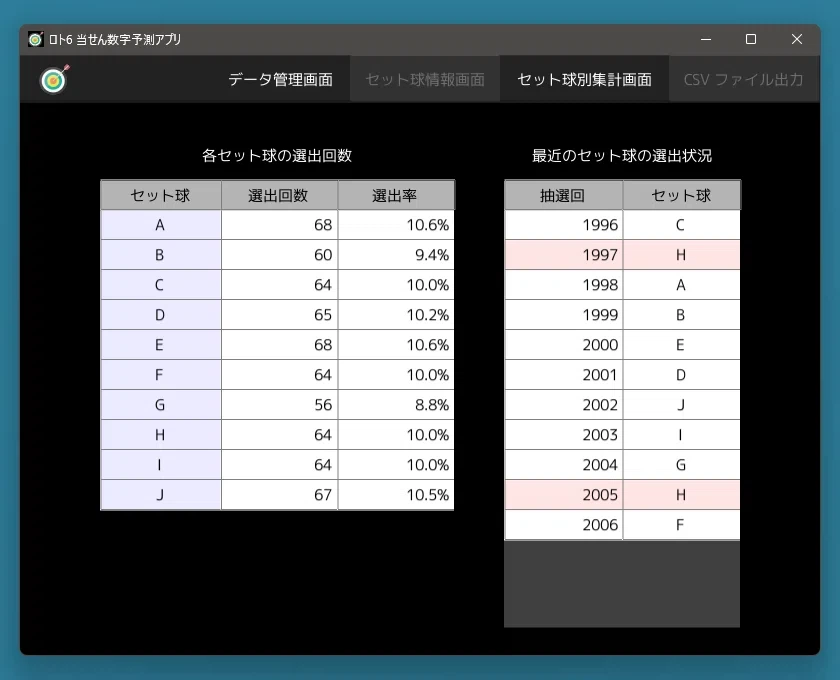Click the 65 count cell for D
This screenshot has height=680, width=840.
(279, 315)
